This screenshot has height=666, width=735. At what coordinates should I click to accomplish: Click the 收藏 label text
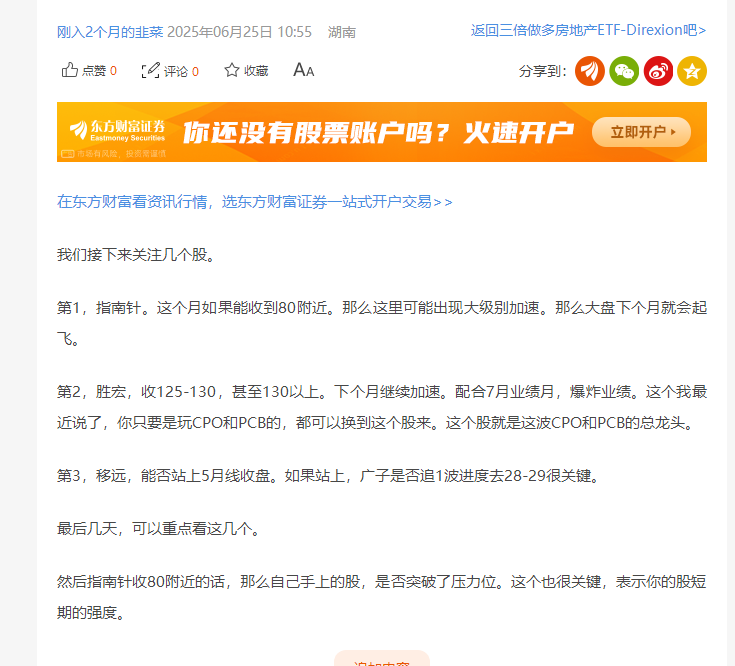point(256,71)
